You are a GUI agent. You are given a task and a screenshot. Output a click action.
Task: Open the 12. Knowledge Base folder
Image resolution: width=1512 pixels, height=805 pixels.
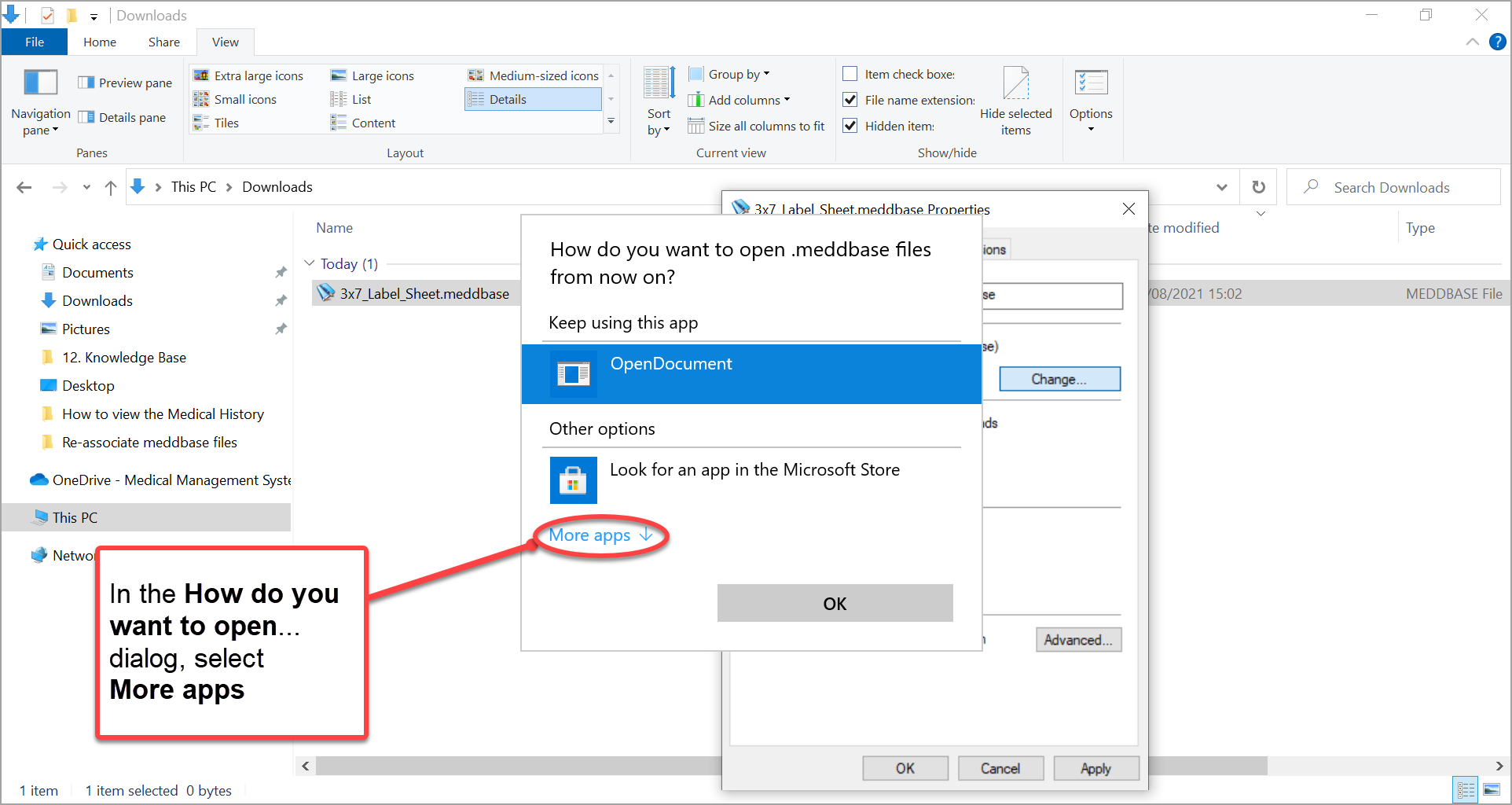click(124, 358)
